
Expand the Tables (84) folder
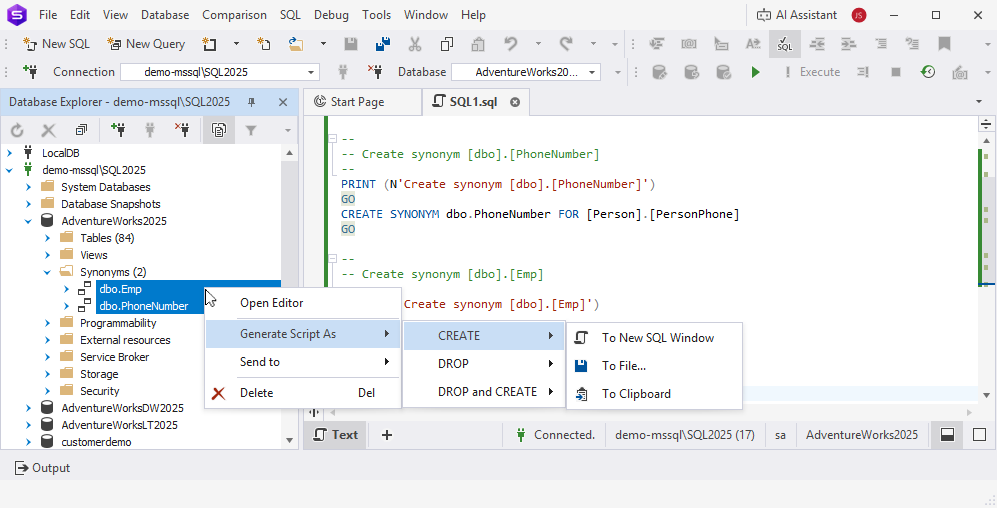[x=47, y=238]
